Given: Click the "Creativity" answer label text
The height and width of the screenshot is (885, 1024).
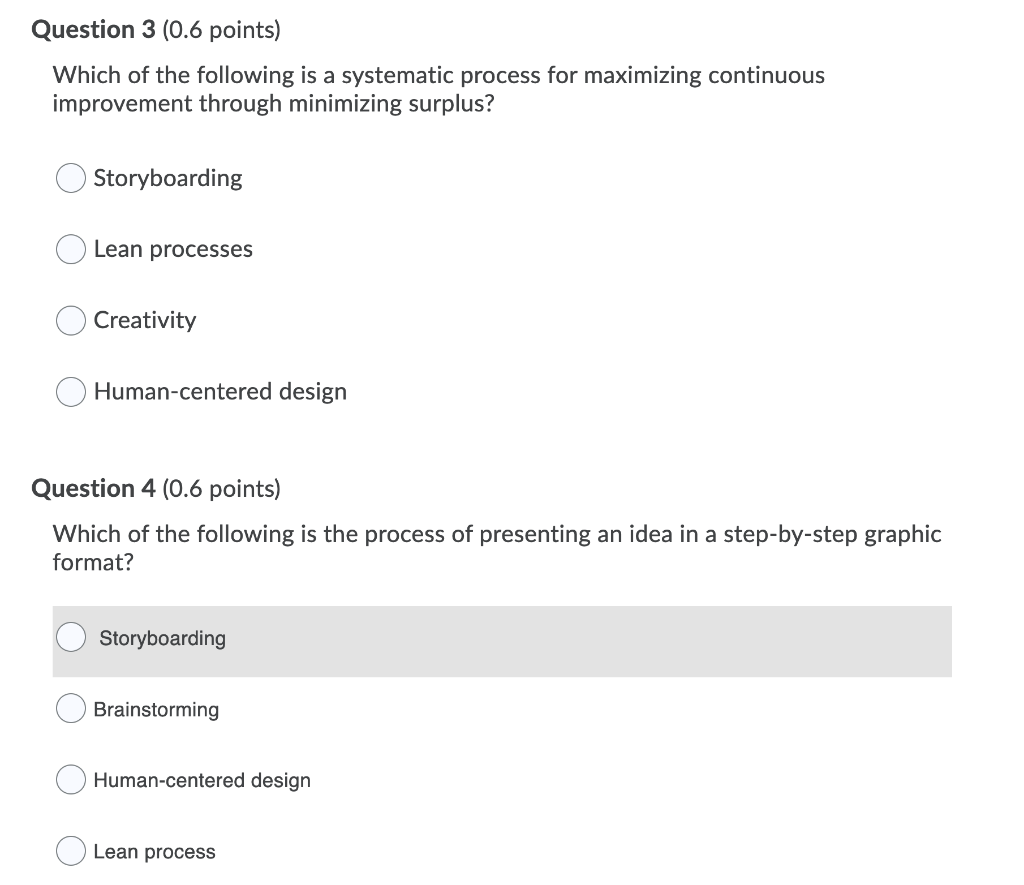Looking at the screenshot, I should (x=145, y=321).
